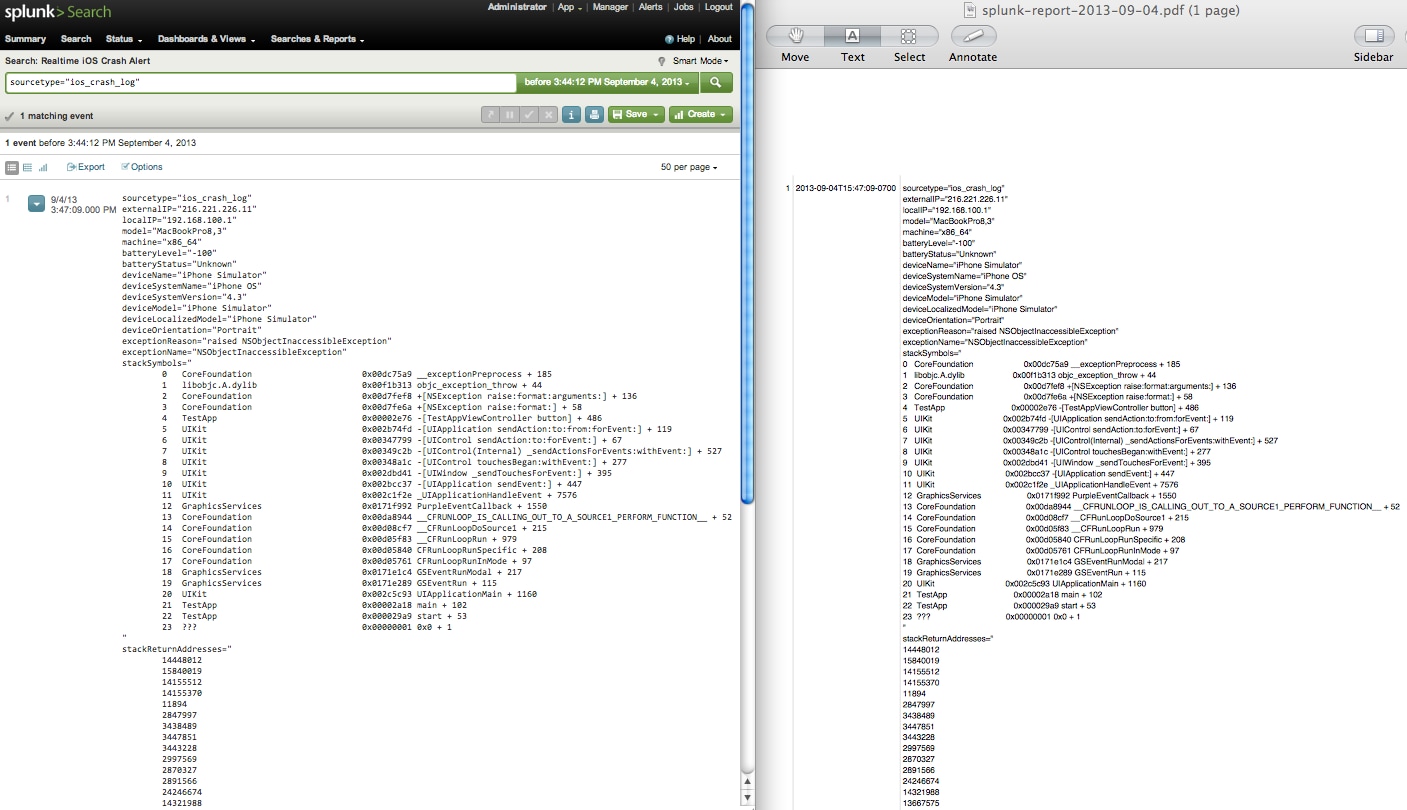This screenshot has width=1407, height=810.
Task: Open the results Options link
Action: [x=142, y=167]
